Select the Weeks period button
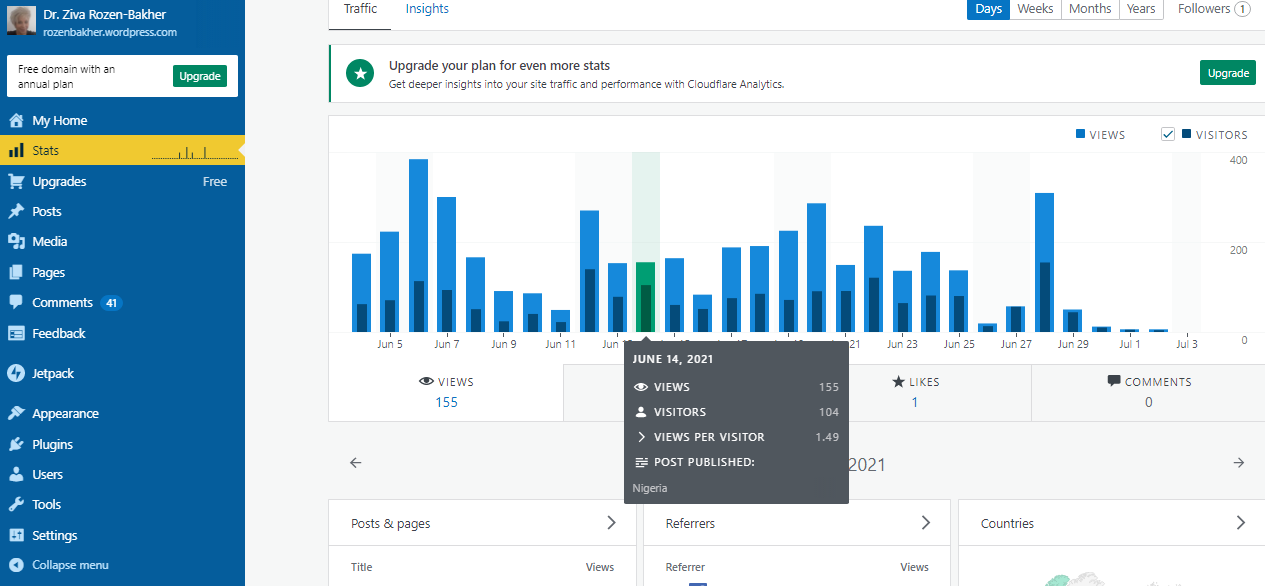 1035,9
